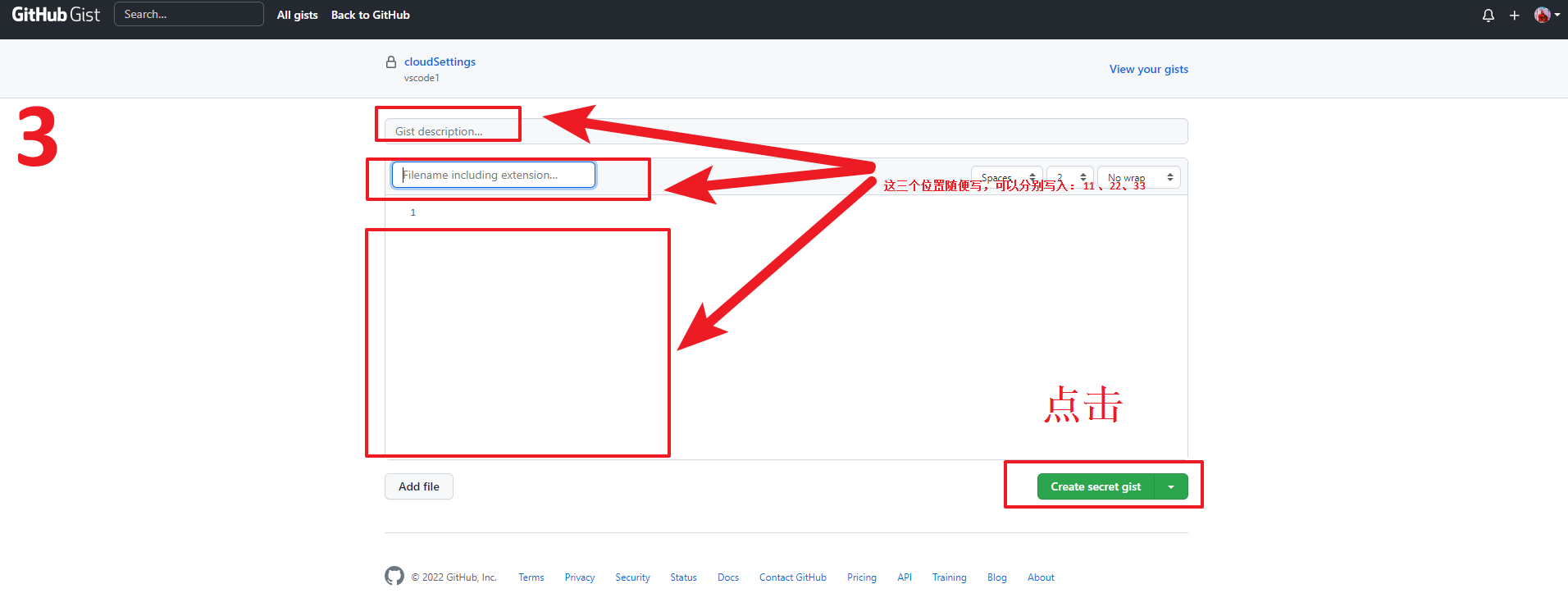Viewport: 1568px width, 616px height.
Task: Click Create secret gist button
Action: [1096, 486]
